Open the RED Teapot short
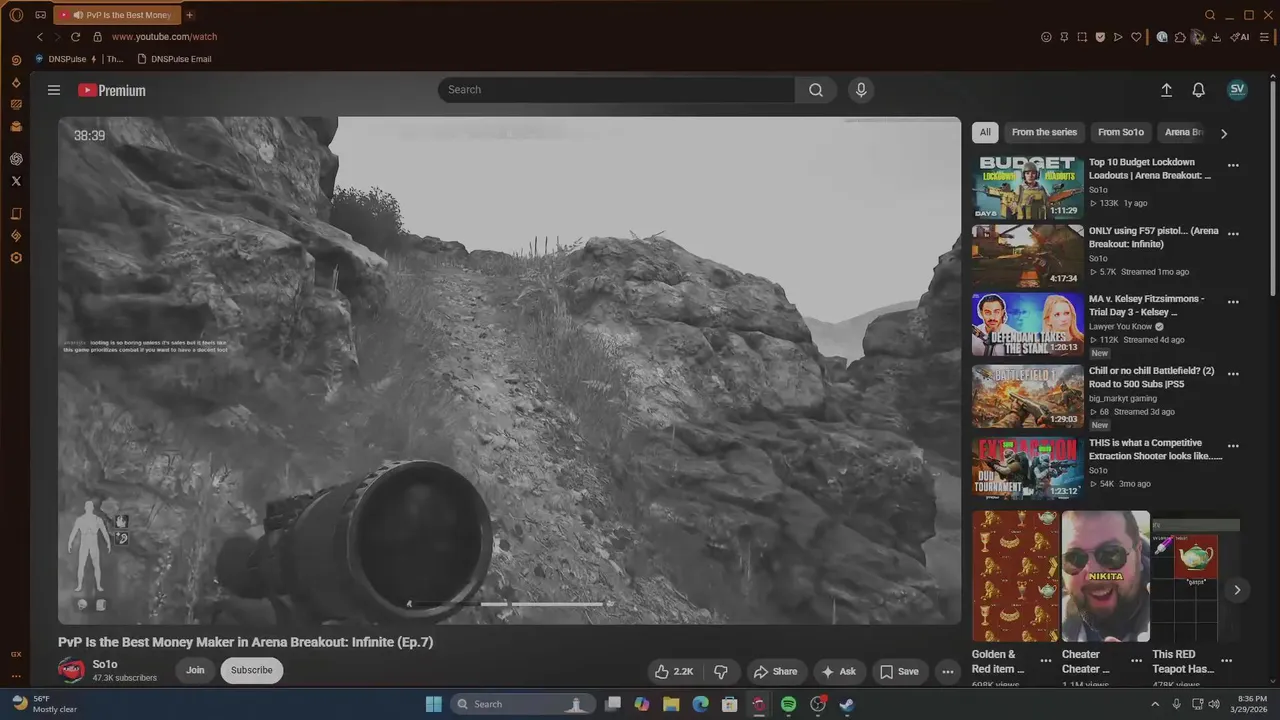1280x720 pixels. 1195,576
